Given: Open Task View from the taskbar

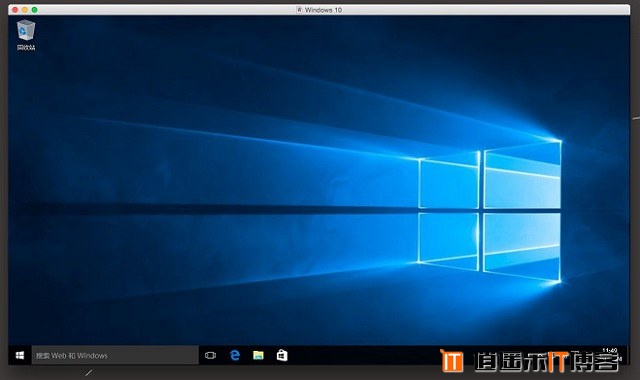Looking at the screenshot, I should coord(210,356).
